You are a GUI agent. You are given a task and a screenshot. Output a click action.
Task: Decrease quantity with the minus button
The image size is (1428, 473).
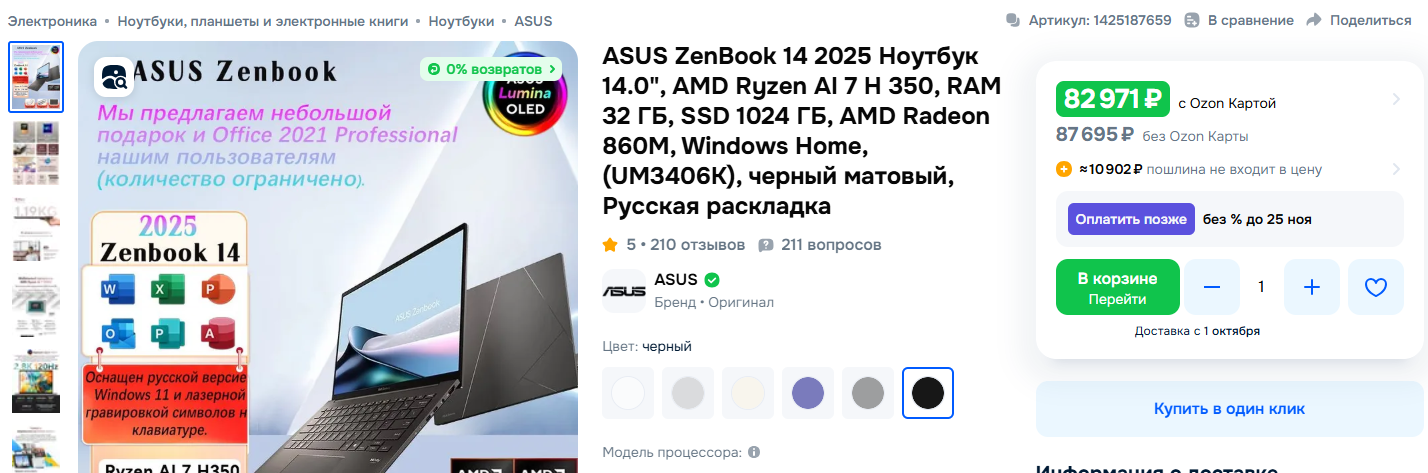coord(1212,287)
